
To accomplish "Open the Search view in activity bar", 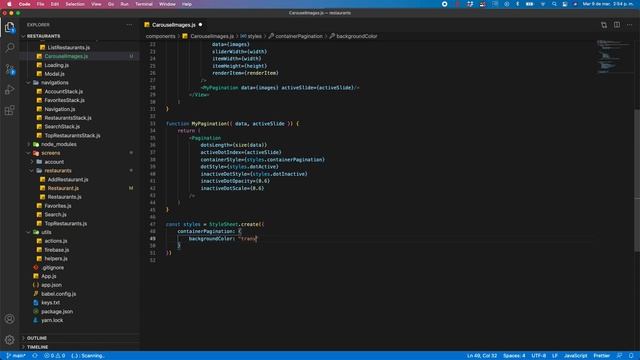I will [x=10, y=48].
